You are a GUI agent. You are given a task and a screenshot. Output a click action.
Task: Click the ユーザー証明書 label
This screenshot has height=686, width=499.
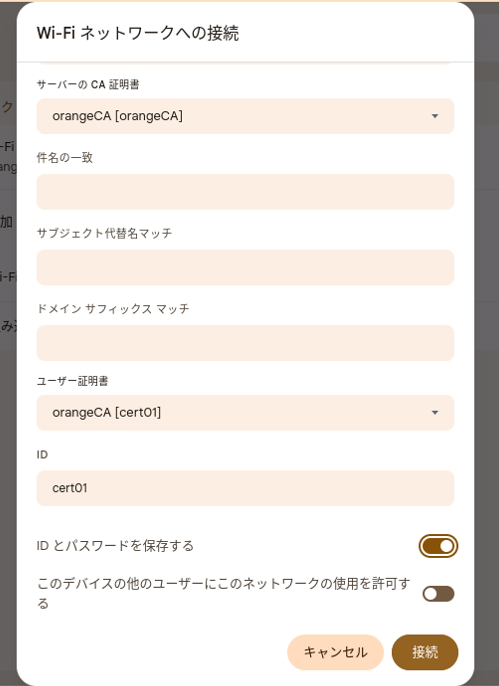(73, 381)
